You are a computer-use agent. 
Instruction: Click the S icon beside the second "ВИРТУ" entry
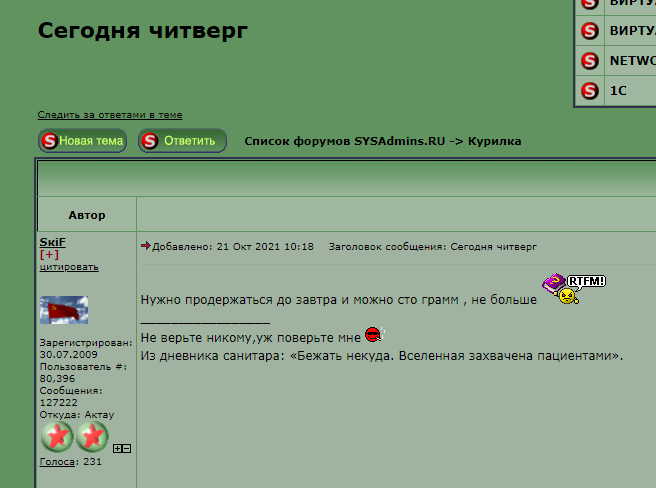coord(590,31)
